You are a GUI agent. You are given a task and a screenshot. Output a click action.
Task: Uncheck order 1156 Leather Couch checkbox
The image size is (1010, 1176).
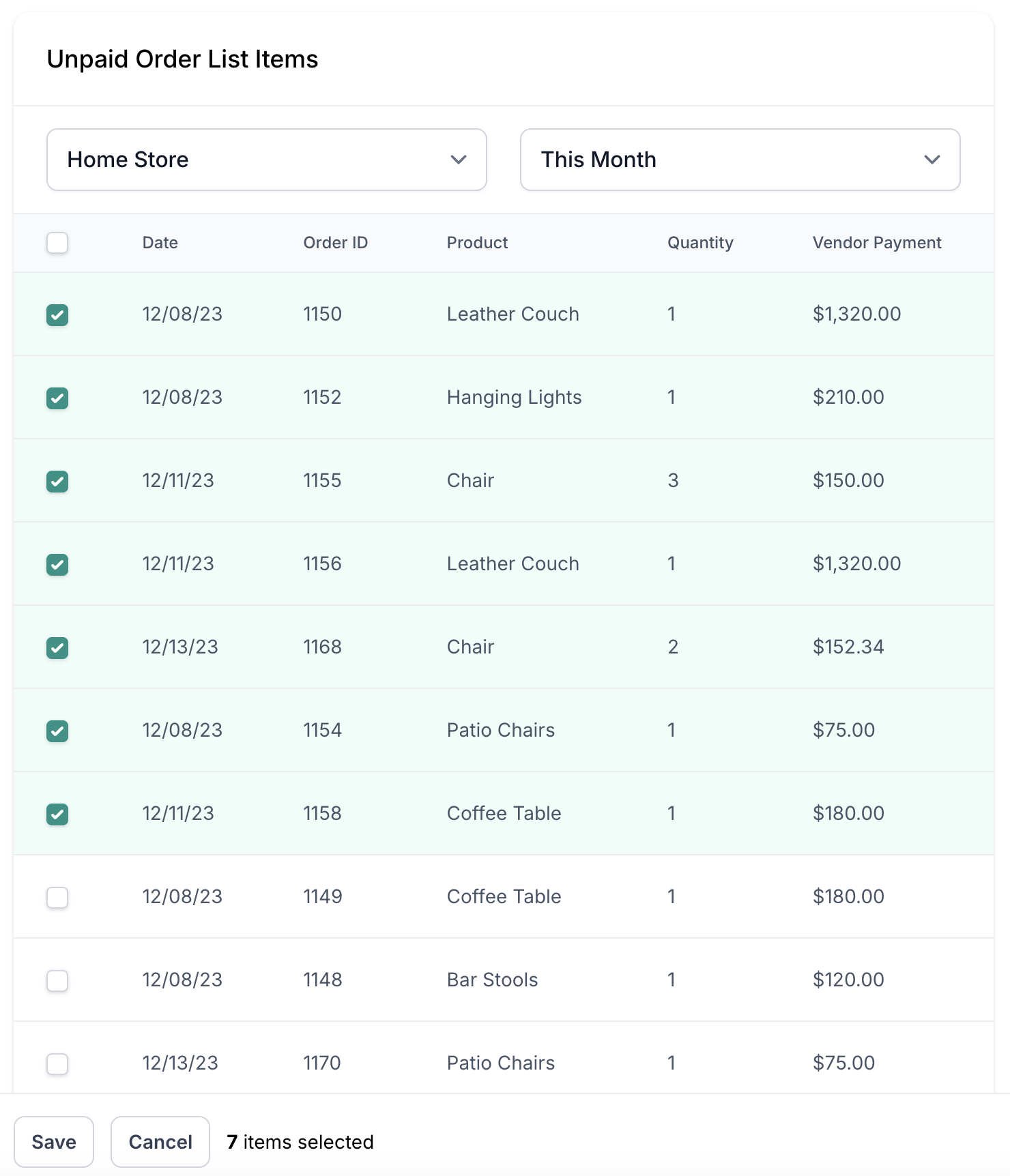pyautogui.click(x=57, y=565)
